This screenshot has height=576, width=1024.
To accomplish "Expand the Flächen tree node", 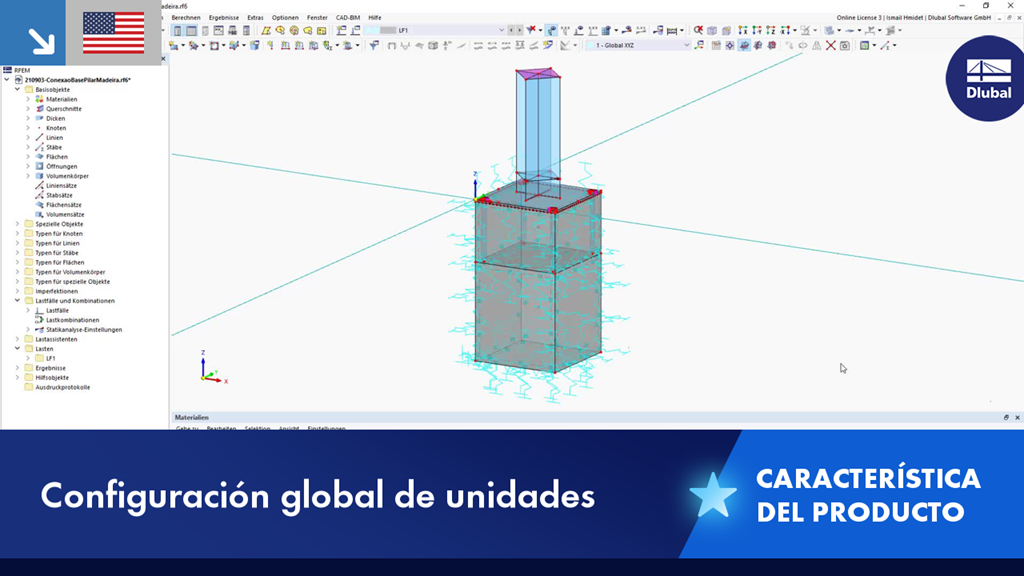I will (28, 157).
